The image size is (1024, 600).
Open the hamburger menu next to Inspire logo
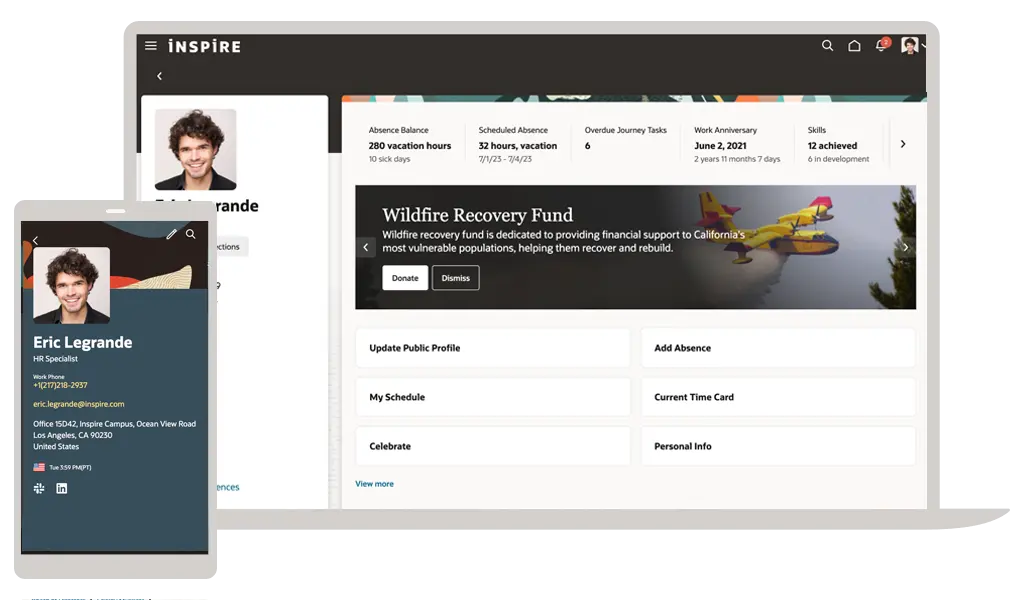pos(151,46)
